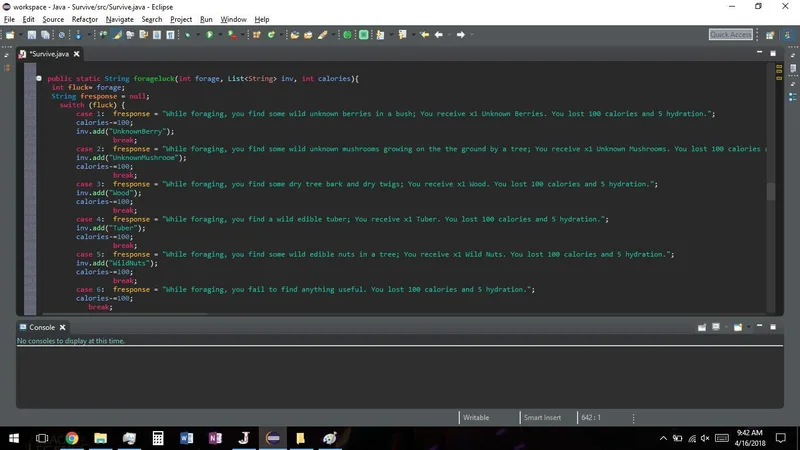Toggle the Show Whitespace Characters icon
Image resolution: width=800 pixels, height=450 pixels.
coord(170,35)
